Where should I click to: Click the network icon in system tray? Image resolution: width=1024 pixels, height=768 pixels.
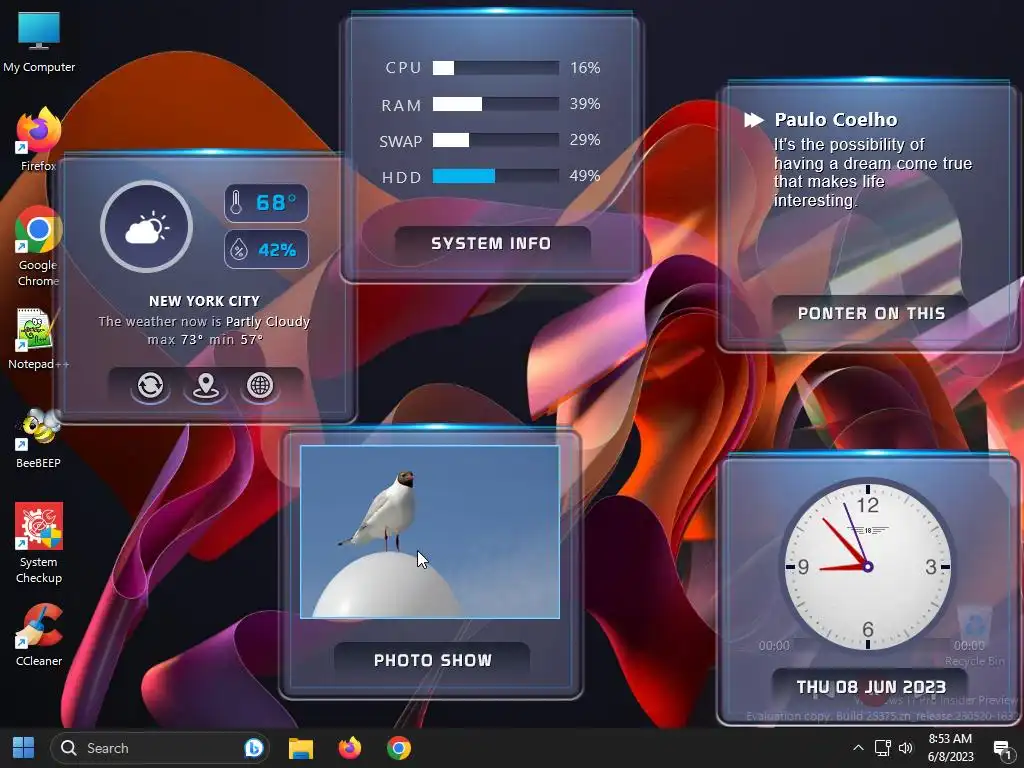(x=883, y=748)
